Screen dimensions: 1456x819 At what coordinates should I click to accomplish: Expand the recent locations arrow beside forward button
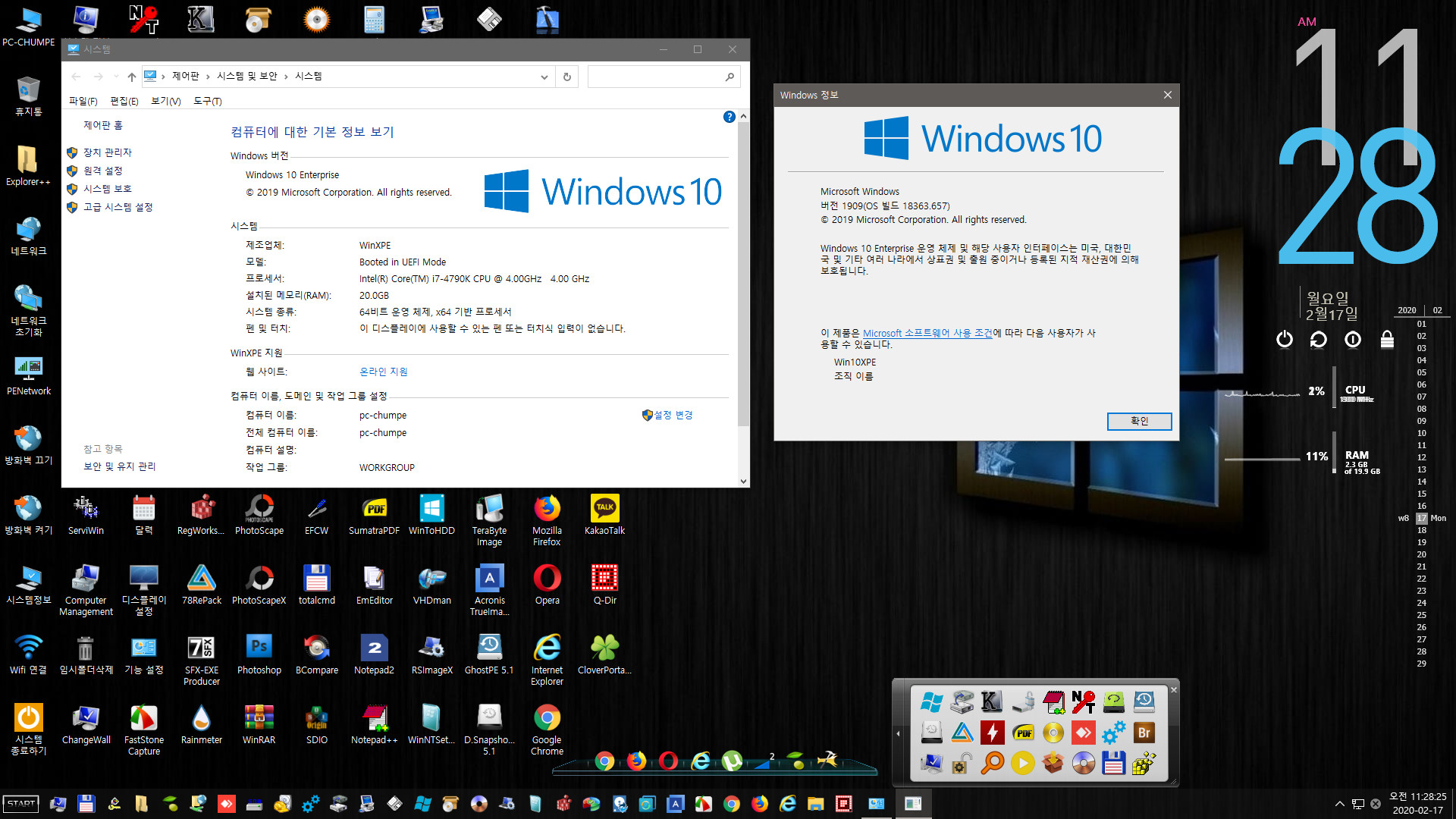pyautogui.click(x=115, y=77)
